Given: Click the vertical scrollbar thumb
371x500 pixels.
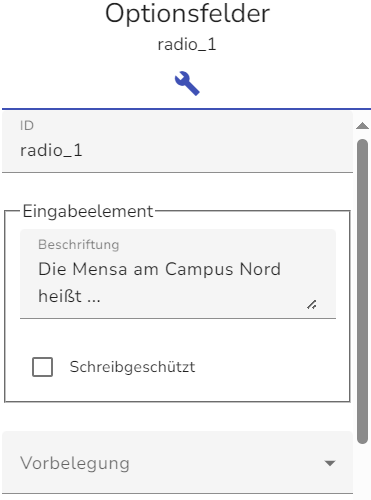Looking at the screenshot, I should pyautogui.click(x=362, y=292).
